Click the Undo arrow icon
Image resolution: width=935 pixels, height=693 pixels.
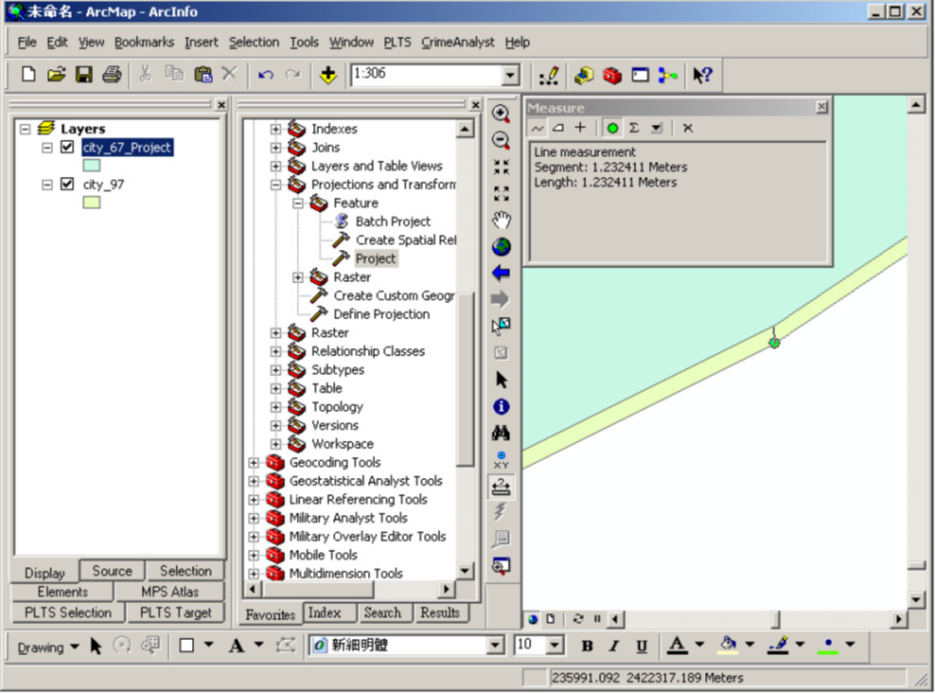pyautogui.click(x=266, y=75)
